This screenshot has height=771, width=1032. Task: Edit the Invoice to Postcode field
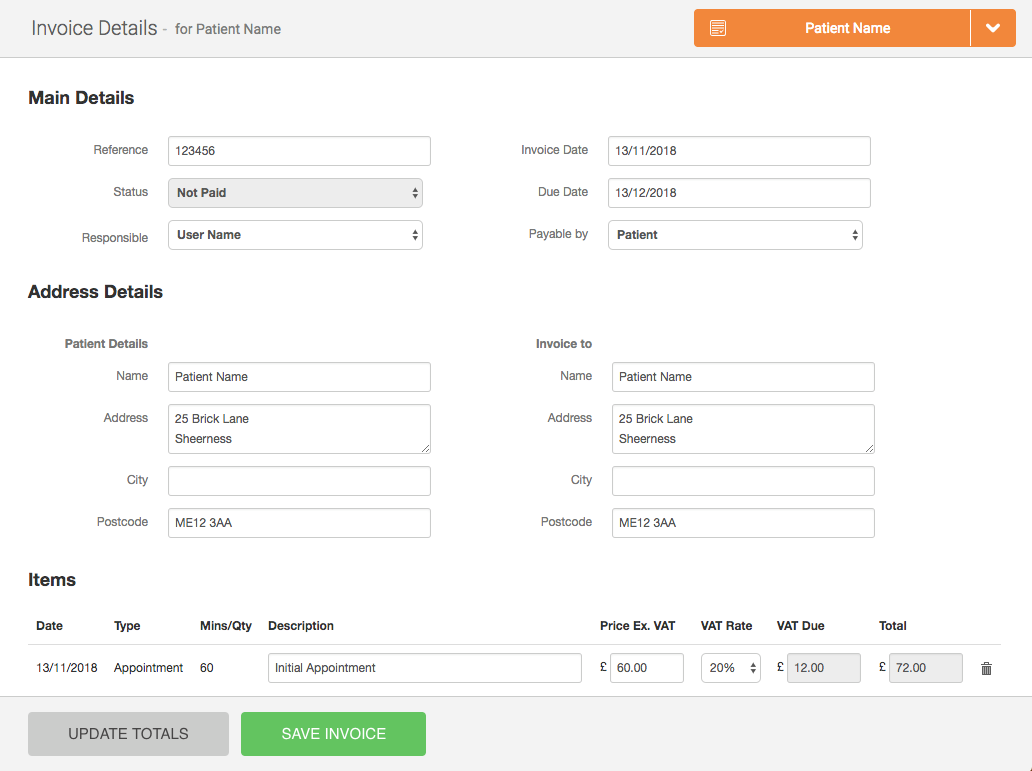click(x=743, y=523)
